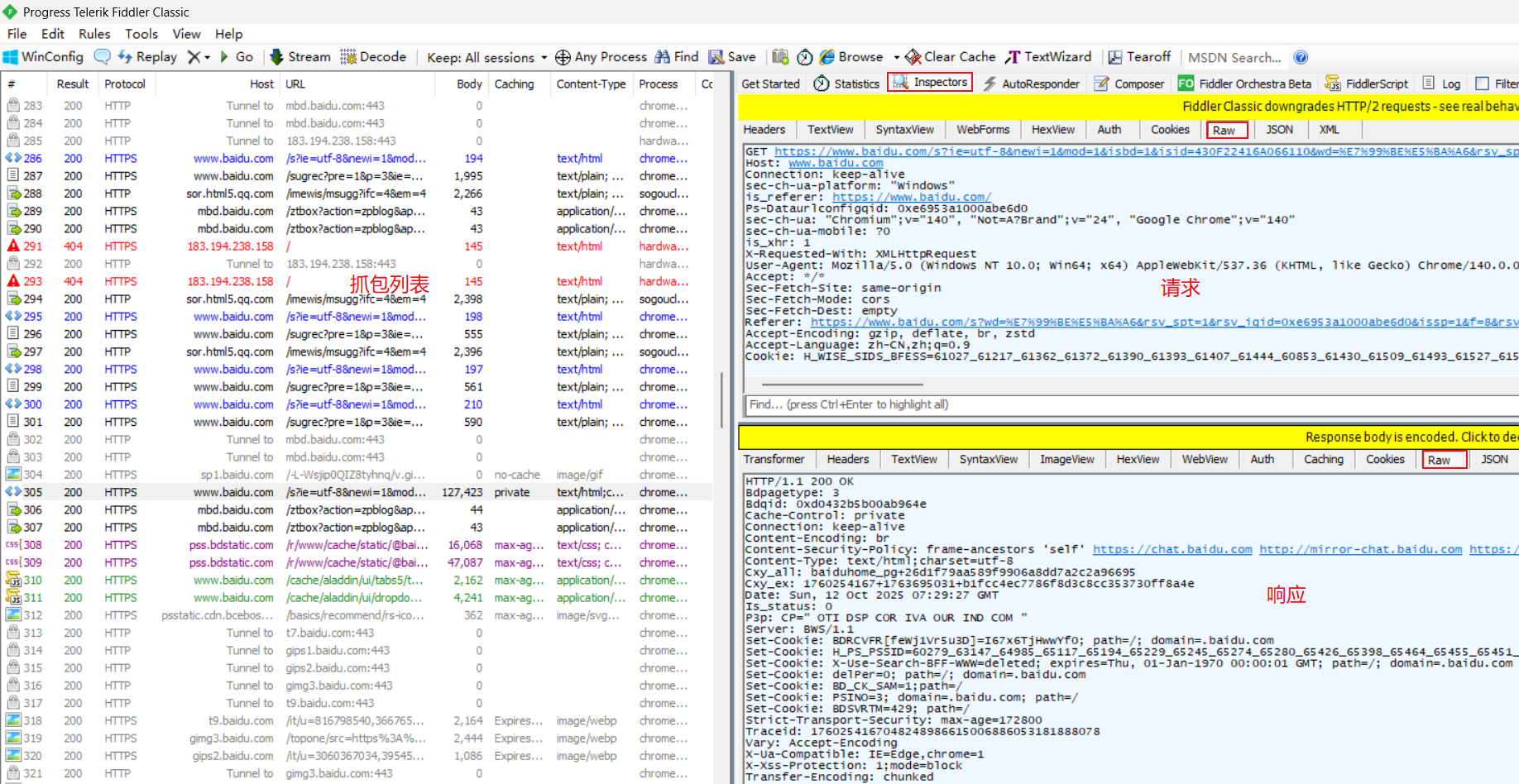
Task: Click the camera screenshot icon
Action: pos(780,57)
